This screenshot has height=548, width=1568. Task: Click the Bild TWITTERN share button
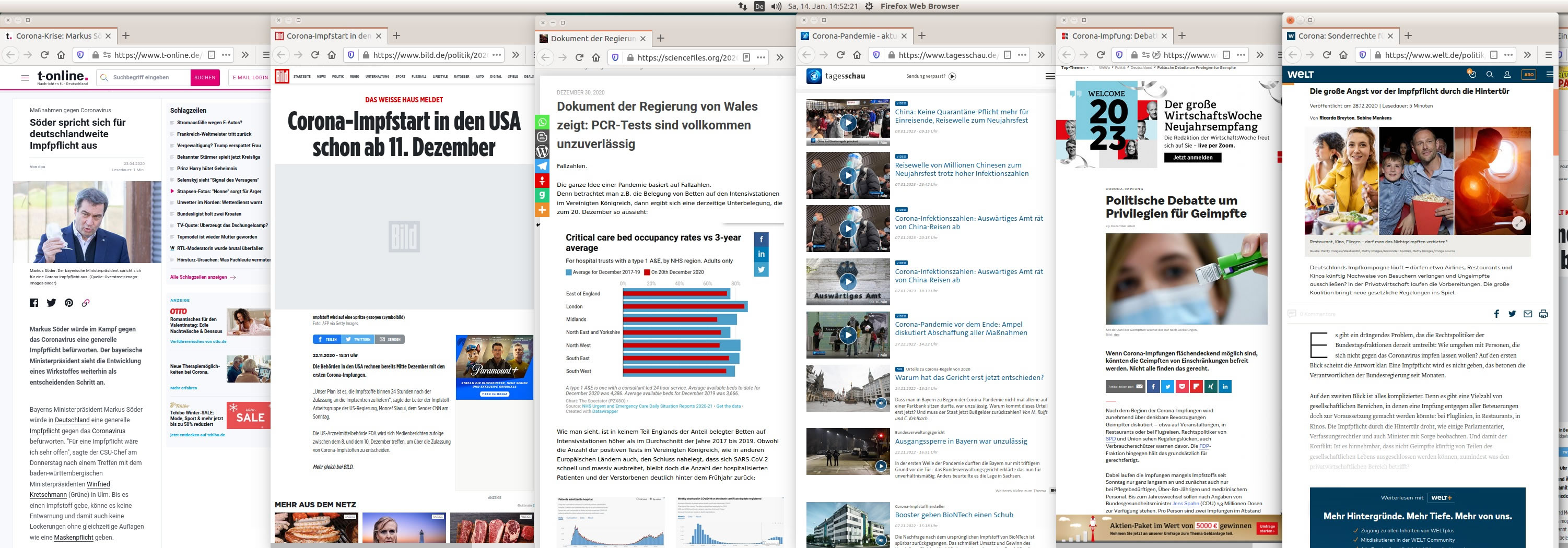click(357, 339)
